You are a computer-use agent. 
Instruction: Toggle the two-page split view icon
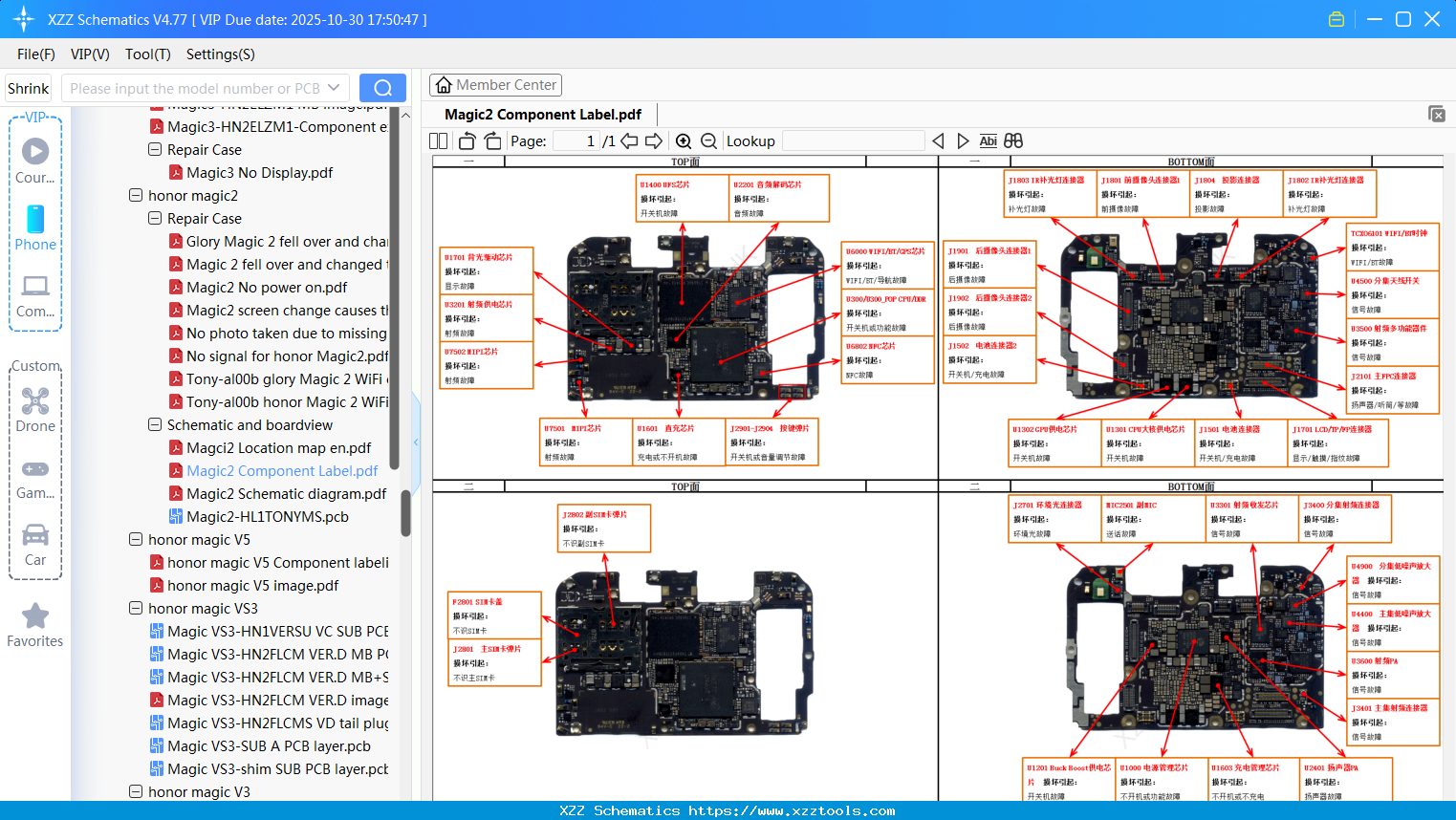(x=439, y=140)
